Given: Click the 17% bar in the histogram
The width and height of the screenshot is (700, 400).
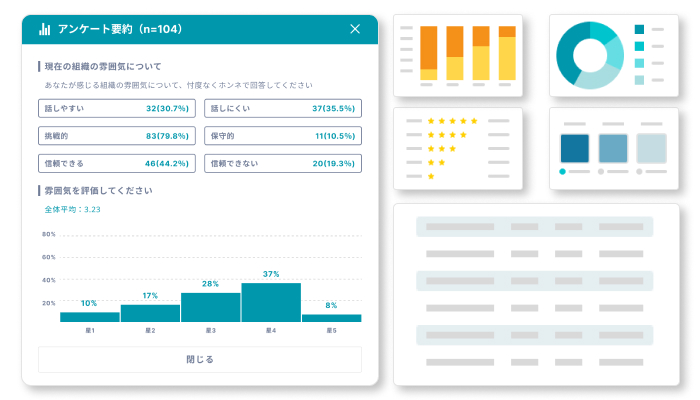Looking at the screenshot, I should pyautogui.click(x=150, y=313).
